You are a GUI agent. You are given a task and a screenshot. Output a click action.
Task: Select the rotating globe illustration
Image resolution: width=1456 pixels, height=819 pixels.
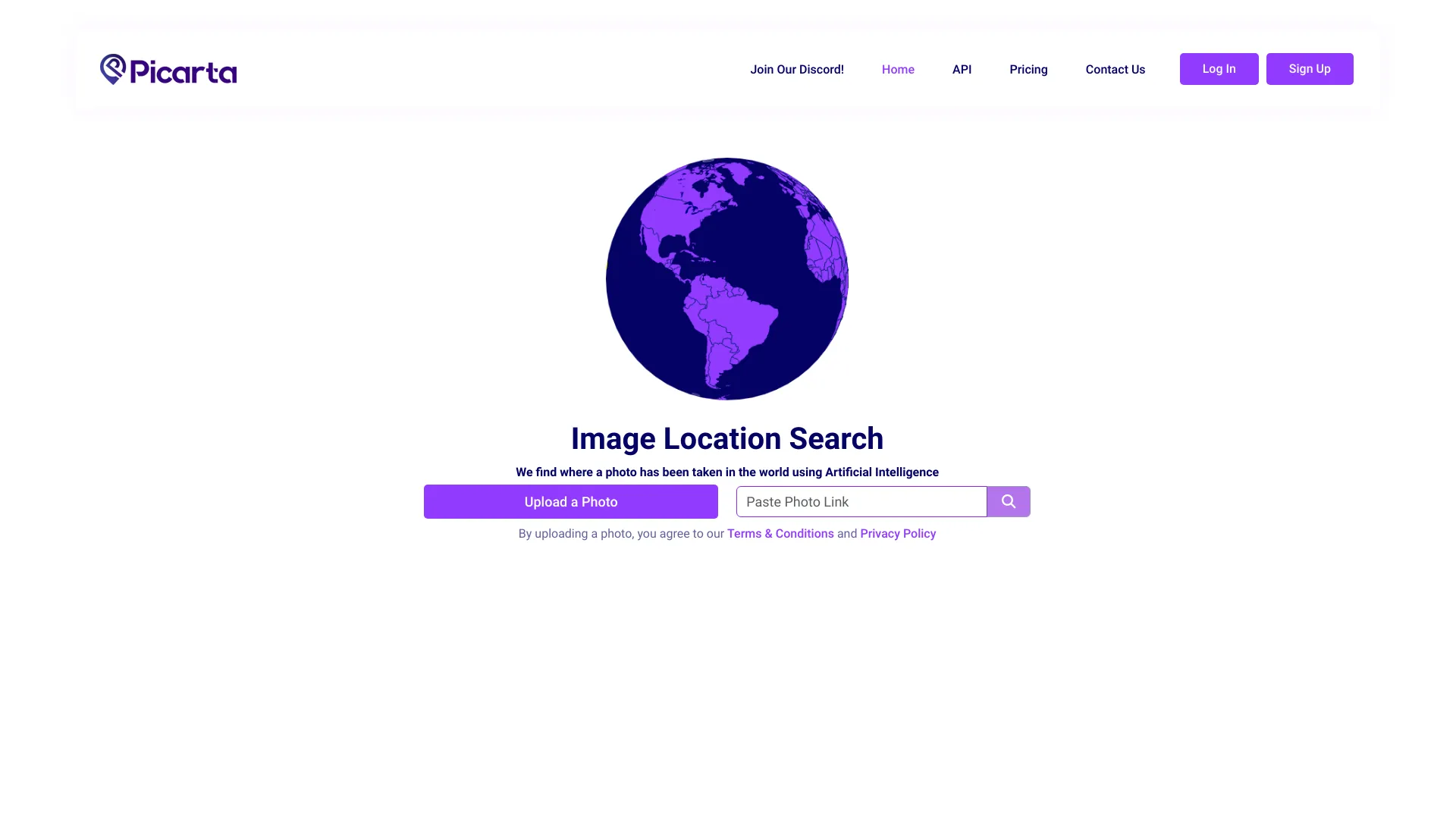726,278
